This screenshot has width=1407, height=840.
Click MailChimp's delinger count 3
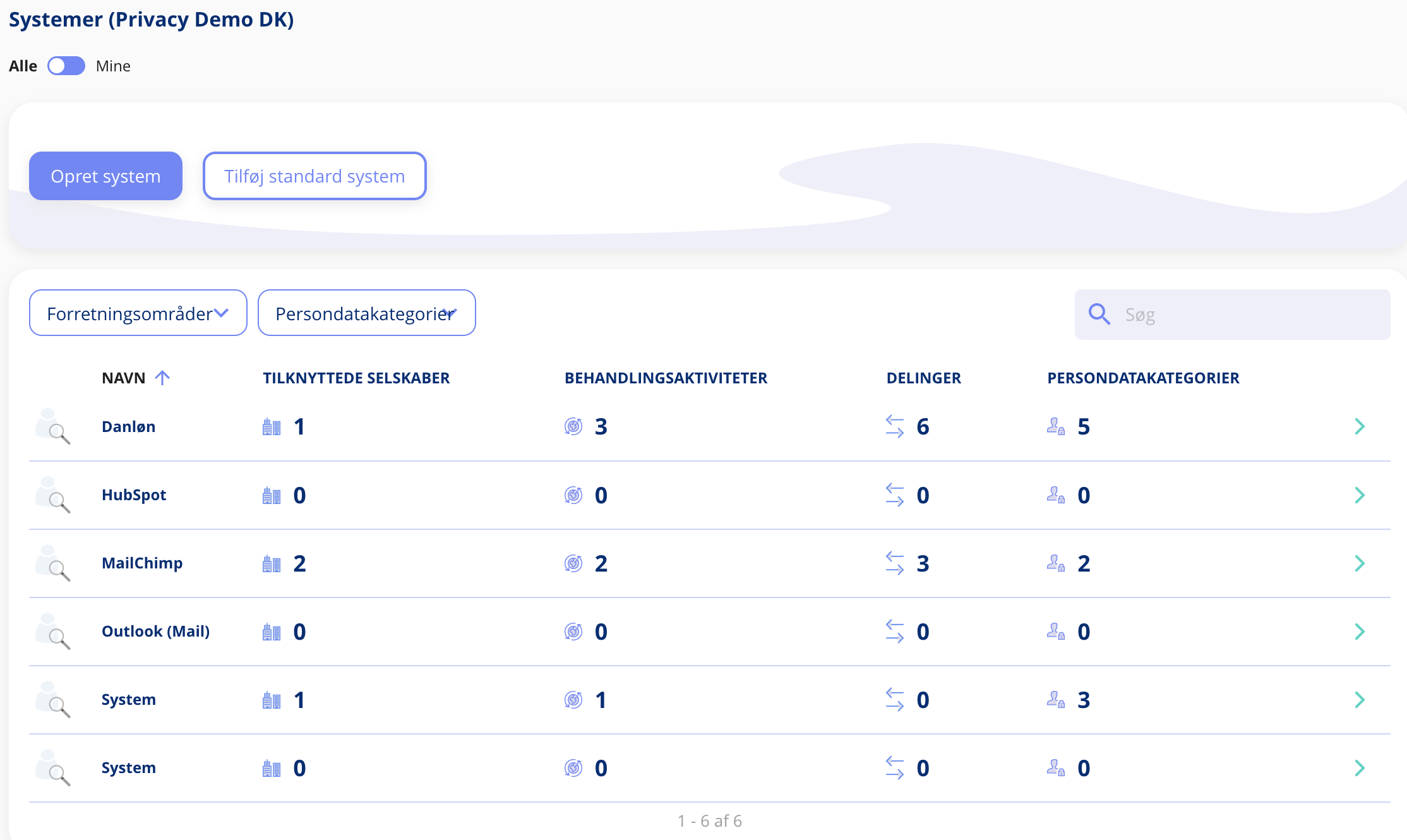[x=923, y=563]
